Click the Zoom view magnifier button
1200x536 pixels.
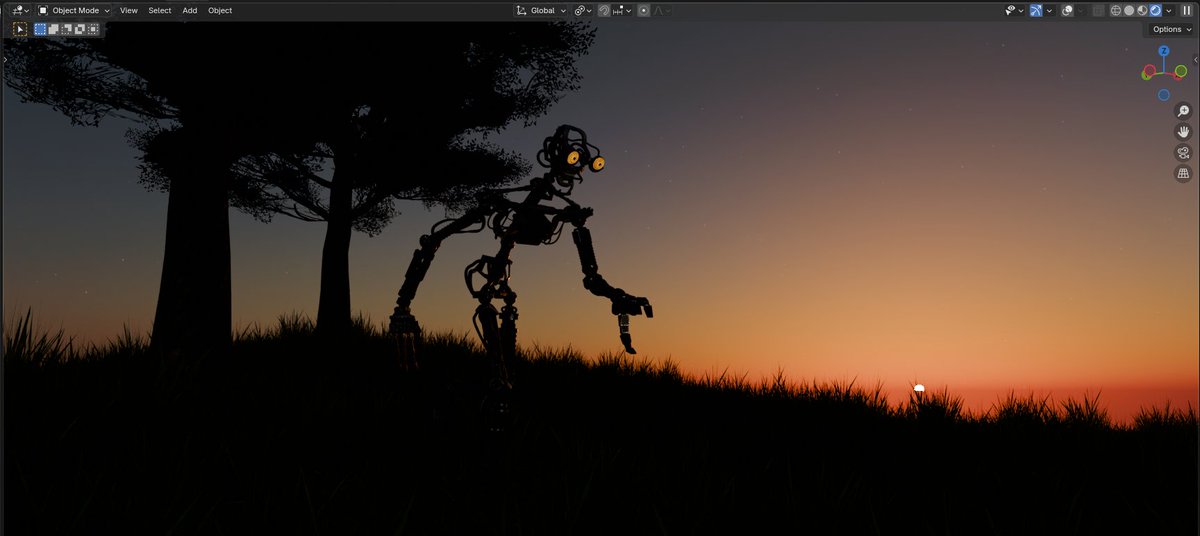click(1183, 111)
